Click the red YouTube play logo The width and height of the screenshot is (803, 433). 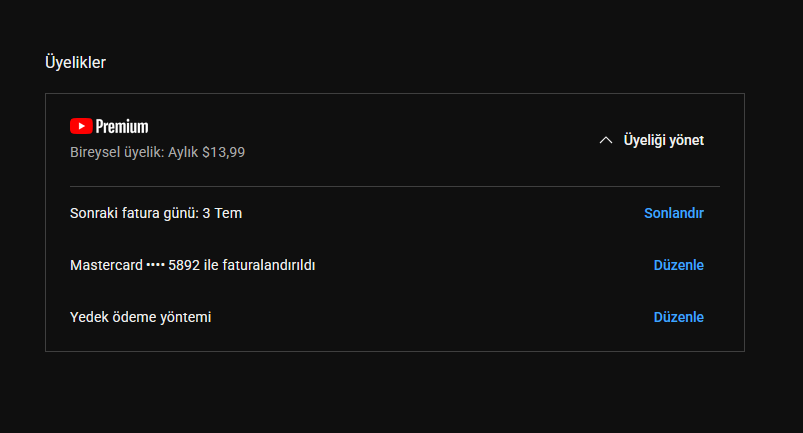81,126
